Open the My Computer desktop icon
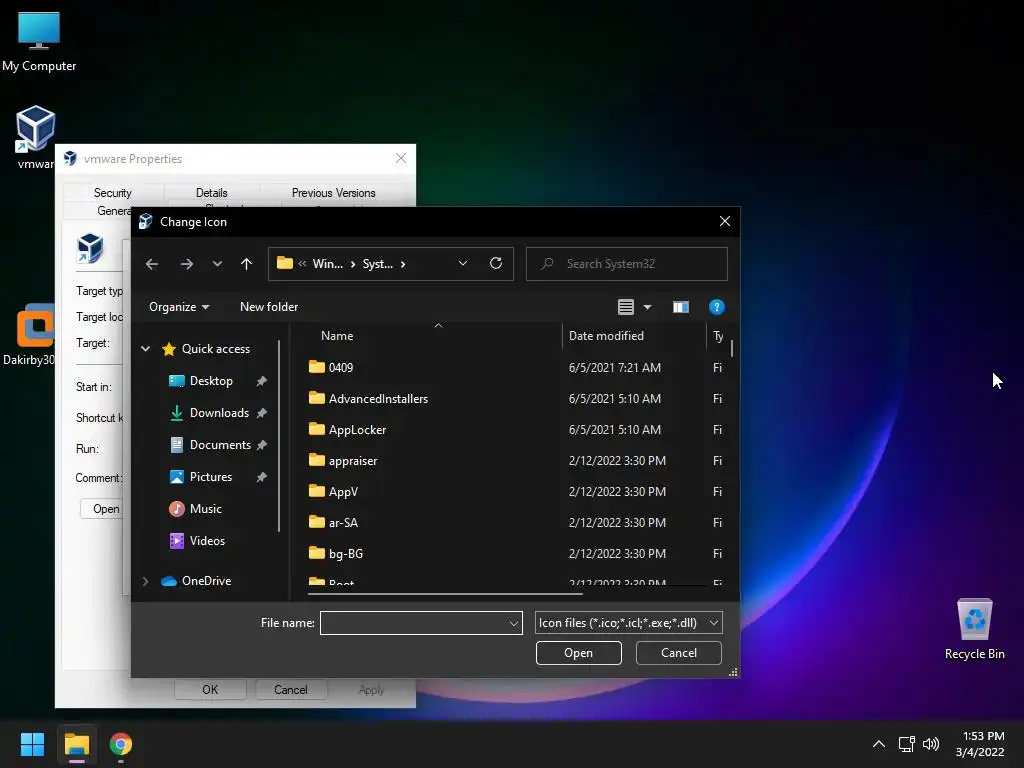 click(39, 42)
